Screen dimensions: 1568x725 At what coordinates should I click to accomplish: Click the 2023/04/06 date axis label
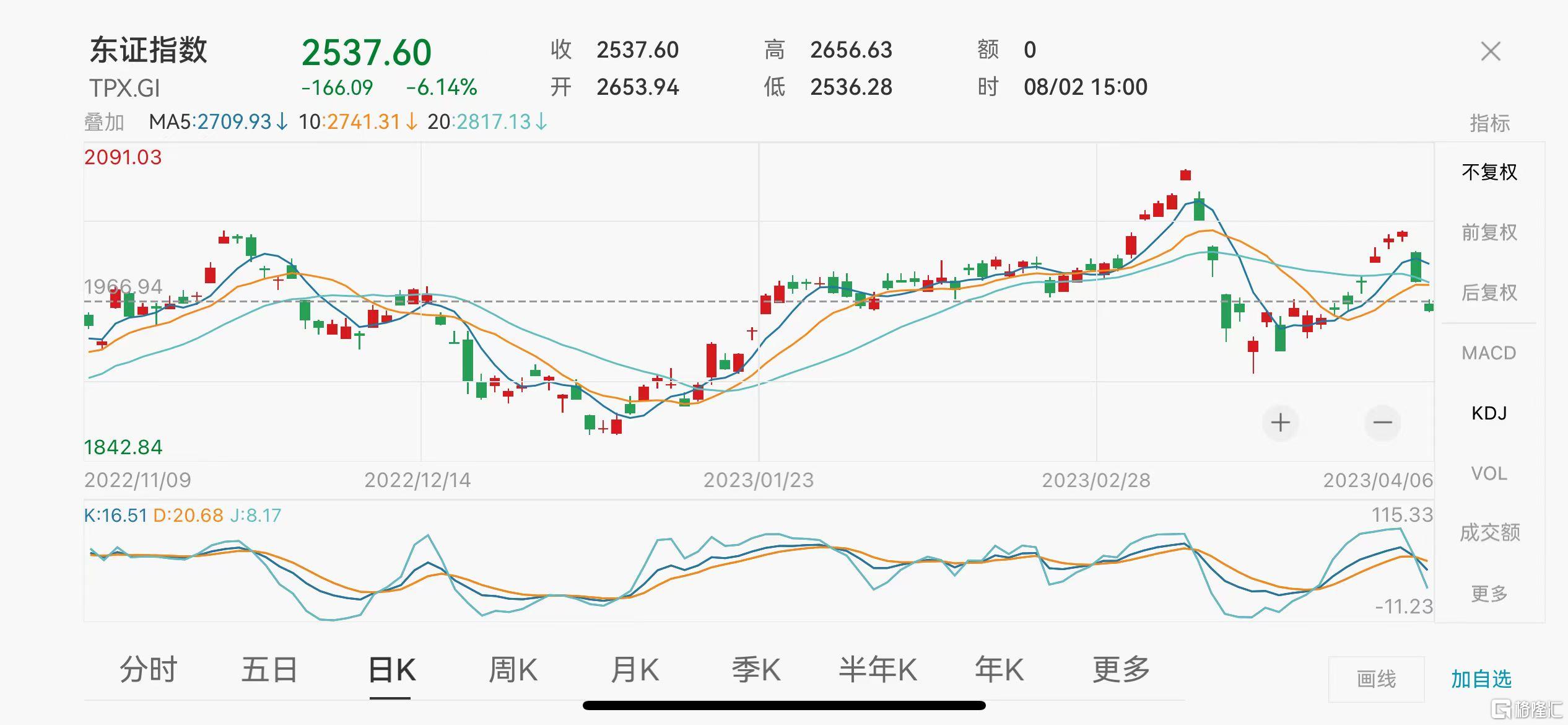click(x=1378, y=480)
